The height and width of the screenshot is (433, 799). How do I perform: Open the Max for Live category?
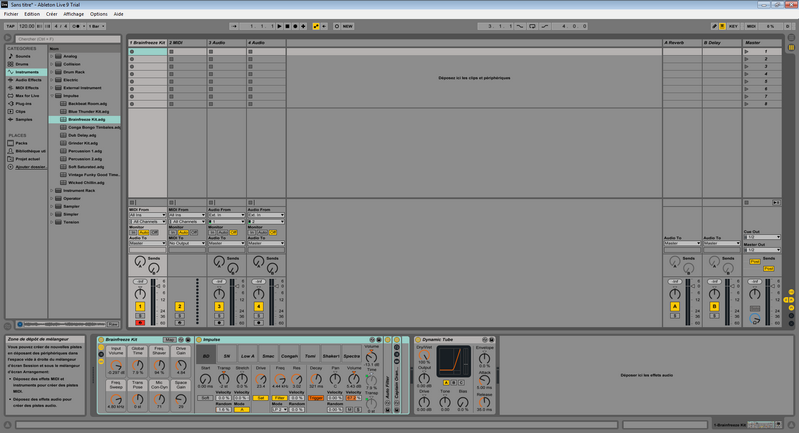(x=27, y=96)
